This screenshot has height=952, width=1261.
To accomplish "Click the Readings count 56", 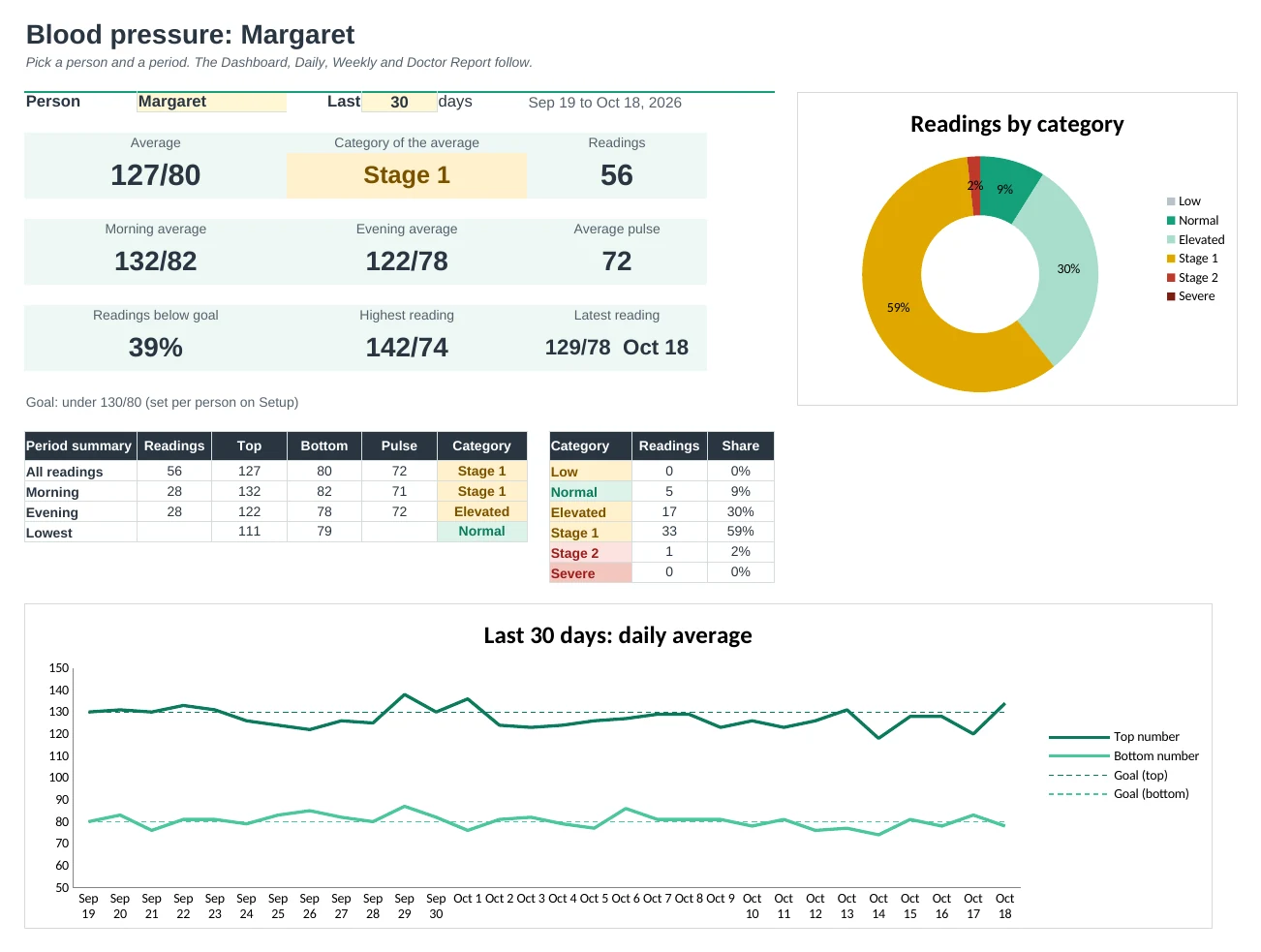I will point(617,175).
